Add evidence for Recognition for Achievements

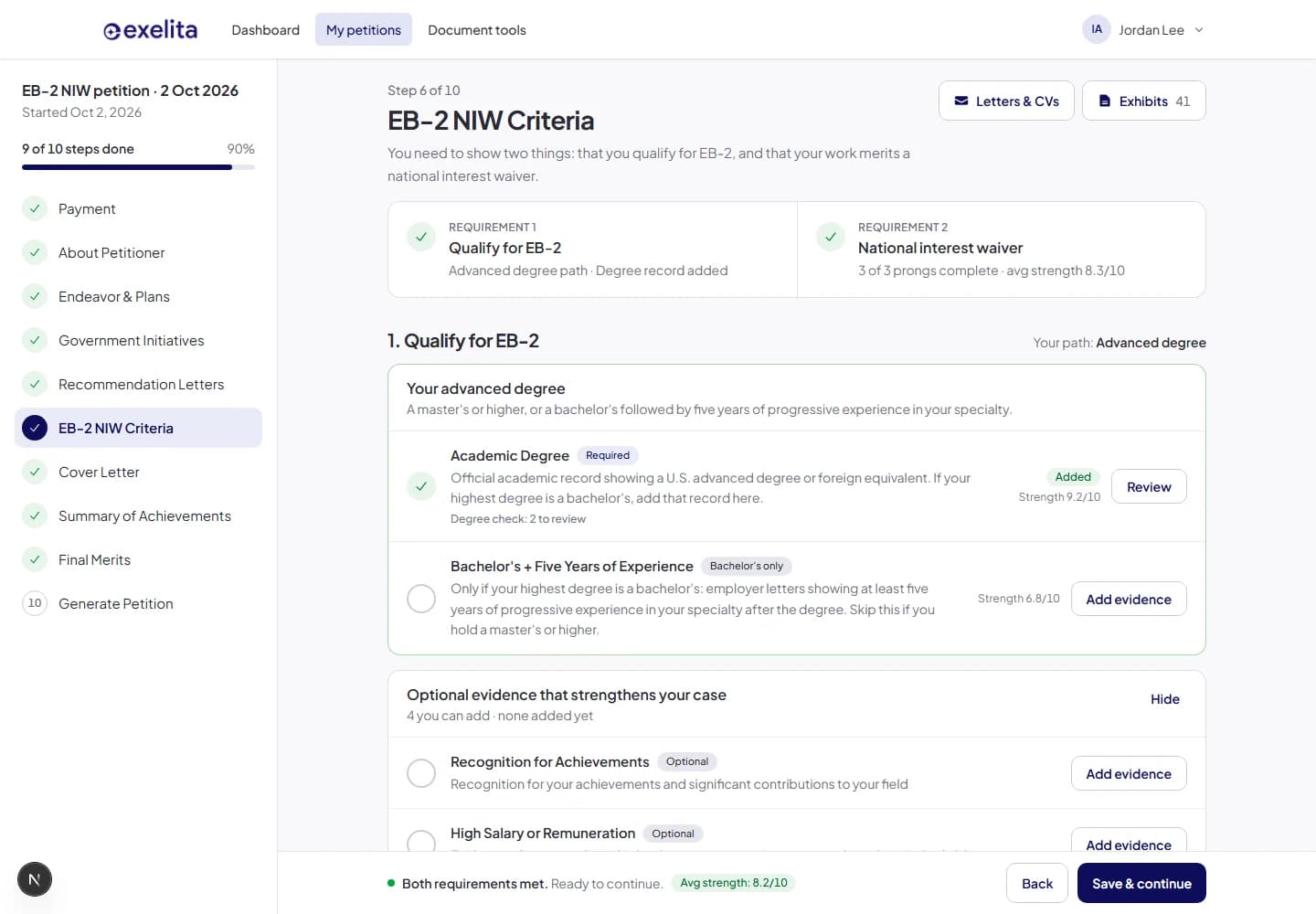point(1129,773)
